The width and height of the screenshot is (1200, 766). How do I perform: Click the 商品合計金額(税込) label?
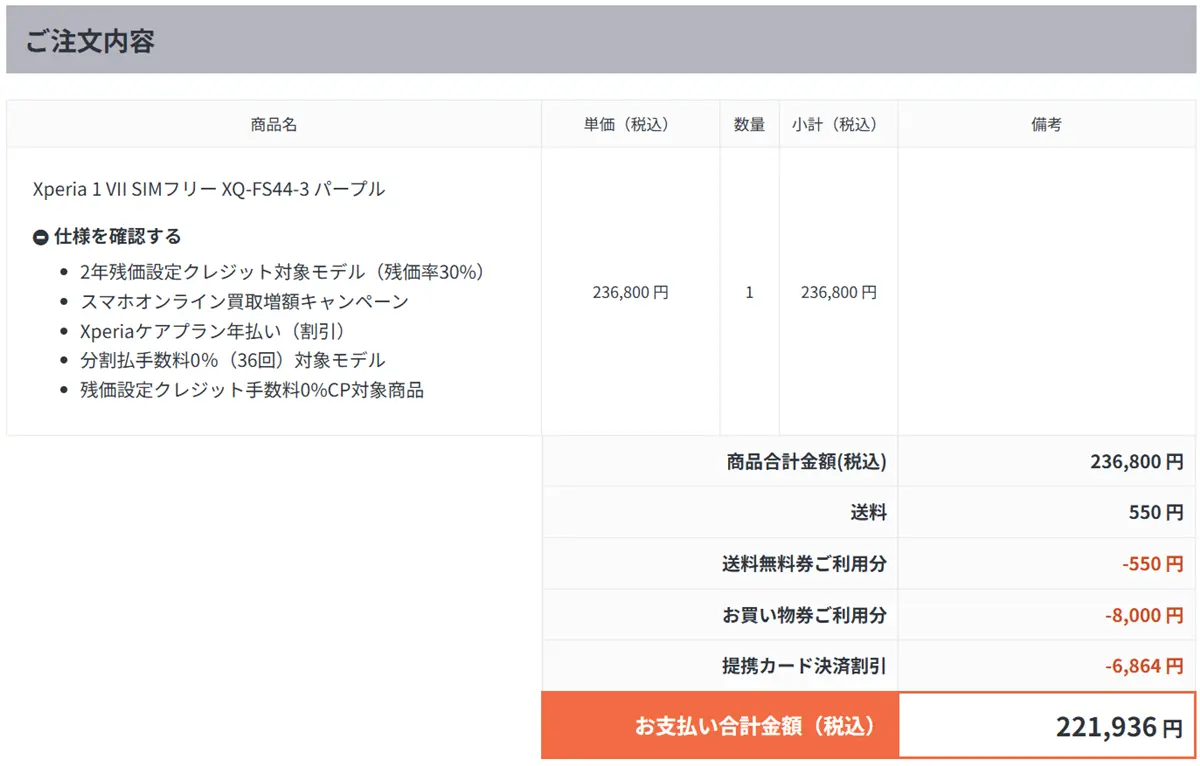point(806,462)
